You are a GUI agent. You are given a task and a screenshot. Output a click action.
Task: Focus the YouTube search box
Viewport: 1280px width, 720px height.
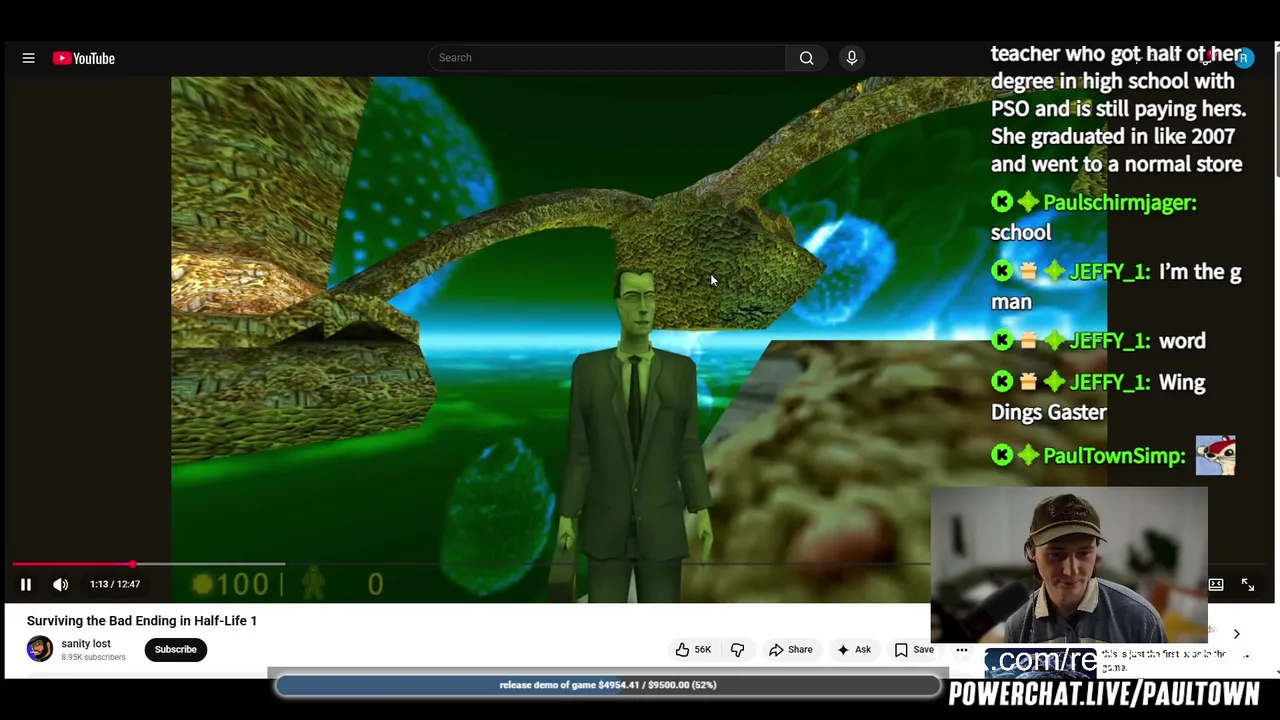click(607, 58)
